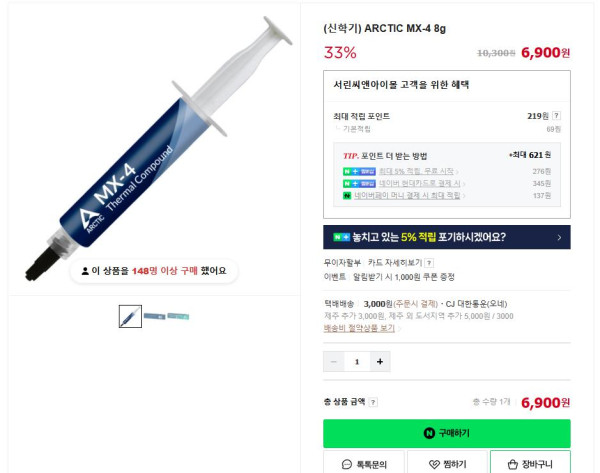Click the question mark beside 총 상품 금액
The image size is (600, 473).
[373, 402]
